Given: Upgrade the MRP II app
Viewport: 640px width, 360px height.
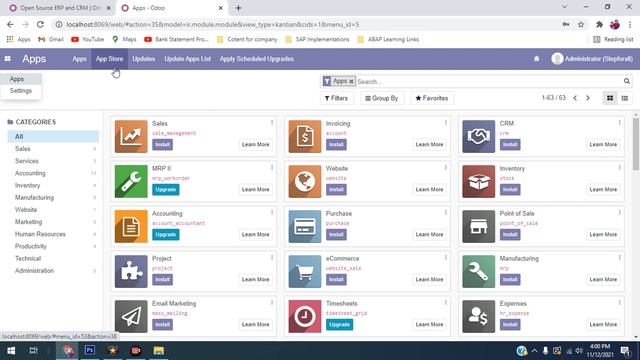Looking at the screenshot, I should pyautogui.click(x=166, y=189).
